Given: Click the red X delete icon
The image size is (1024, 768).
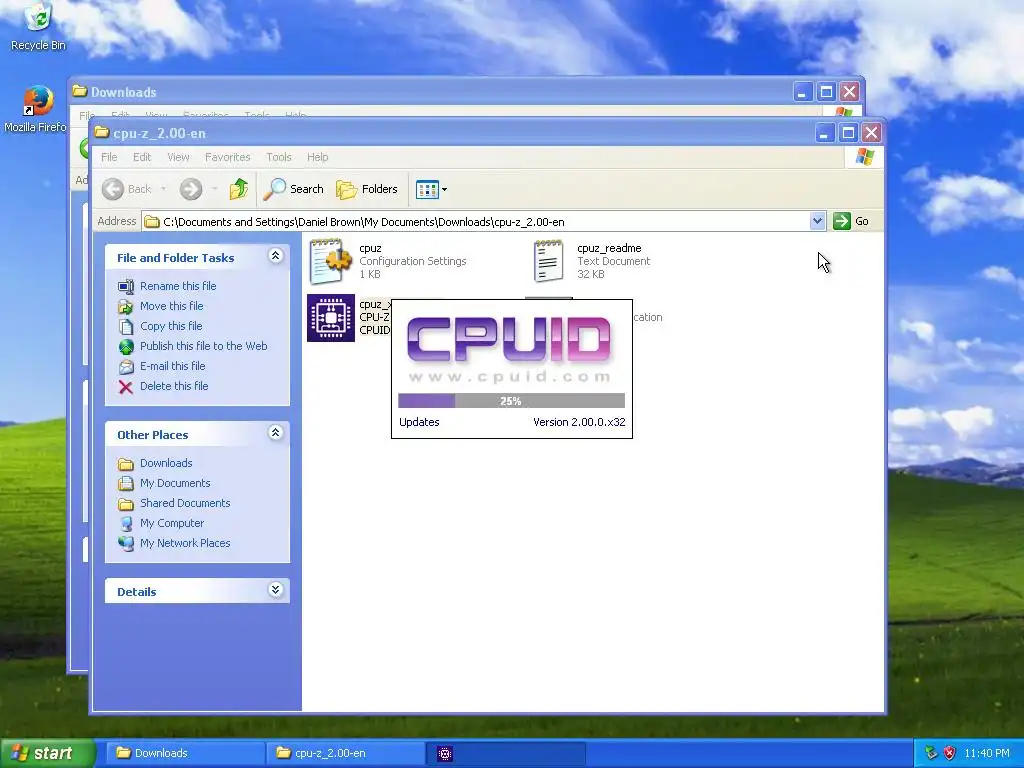Looking at the screenshot, I should click(126, 387).
